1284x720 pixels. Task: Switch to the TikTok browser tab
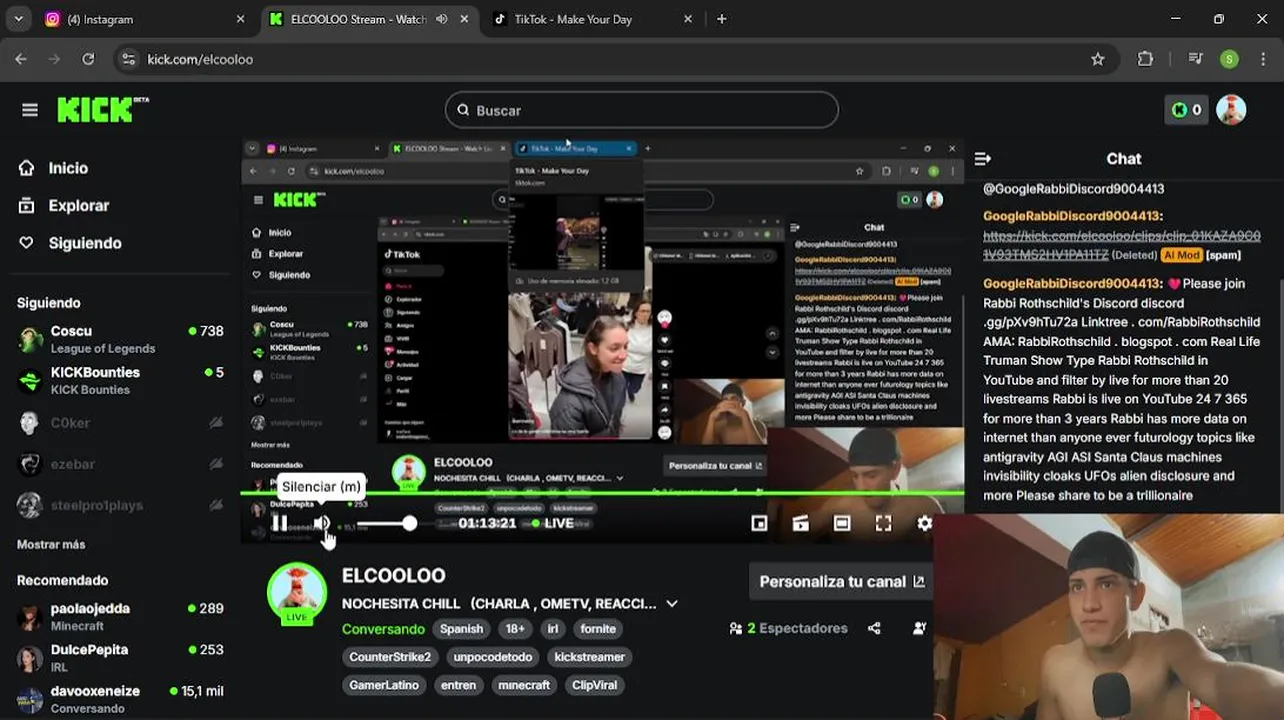pos(594,19)
